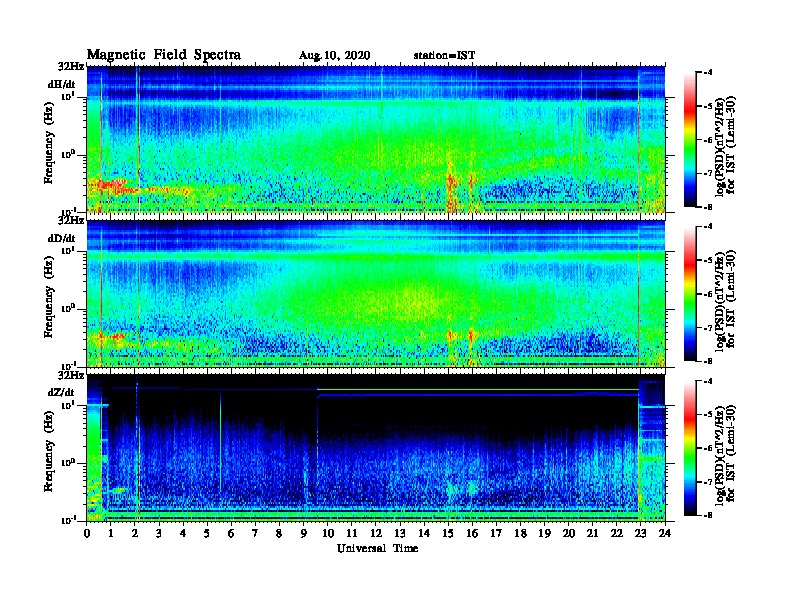Image resolution: width=792 pixels, height=612 pixels.
Task: Click the "-4" tick on the dH/dt color bar
Action: pyautogui.click(x=708, y=73)
